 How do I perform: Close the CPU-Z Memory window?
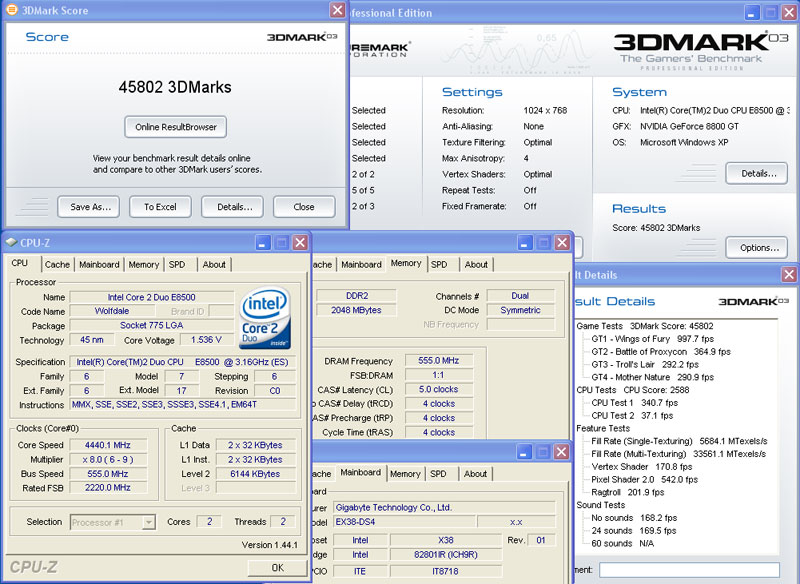click(562, 242)
